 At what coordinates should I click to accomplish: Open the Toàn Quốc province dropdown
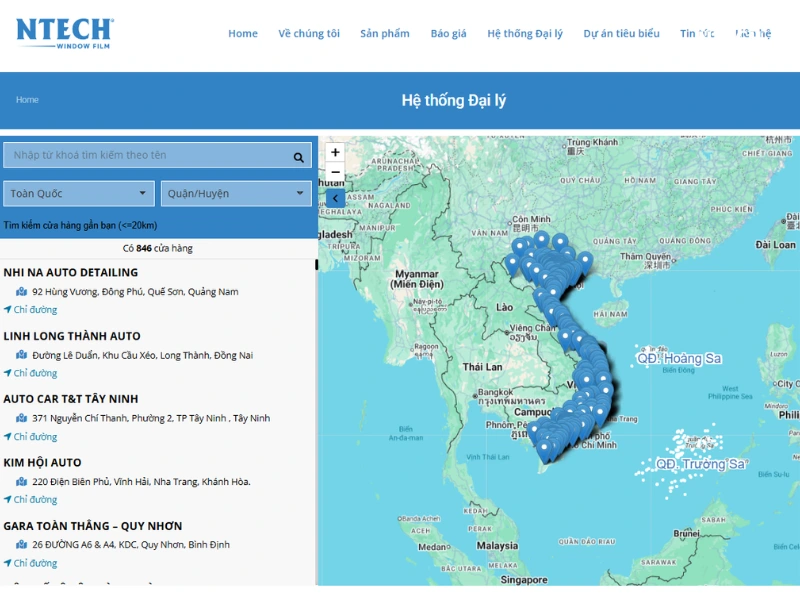click(x=78, y=193)
